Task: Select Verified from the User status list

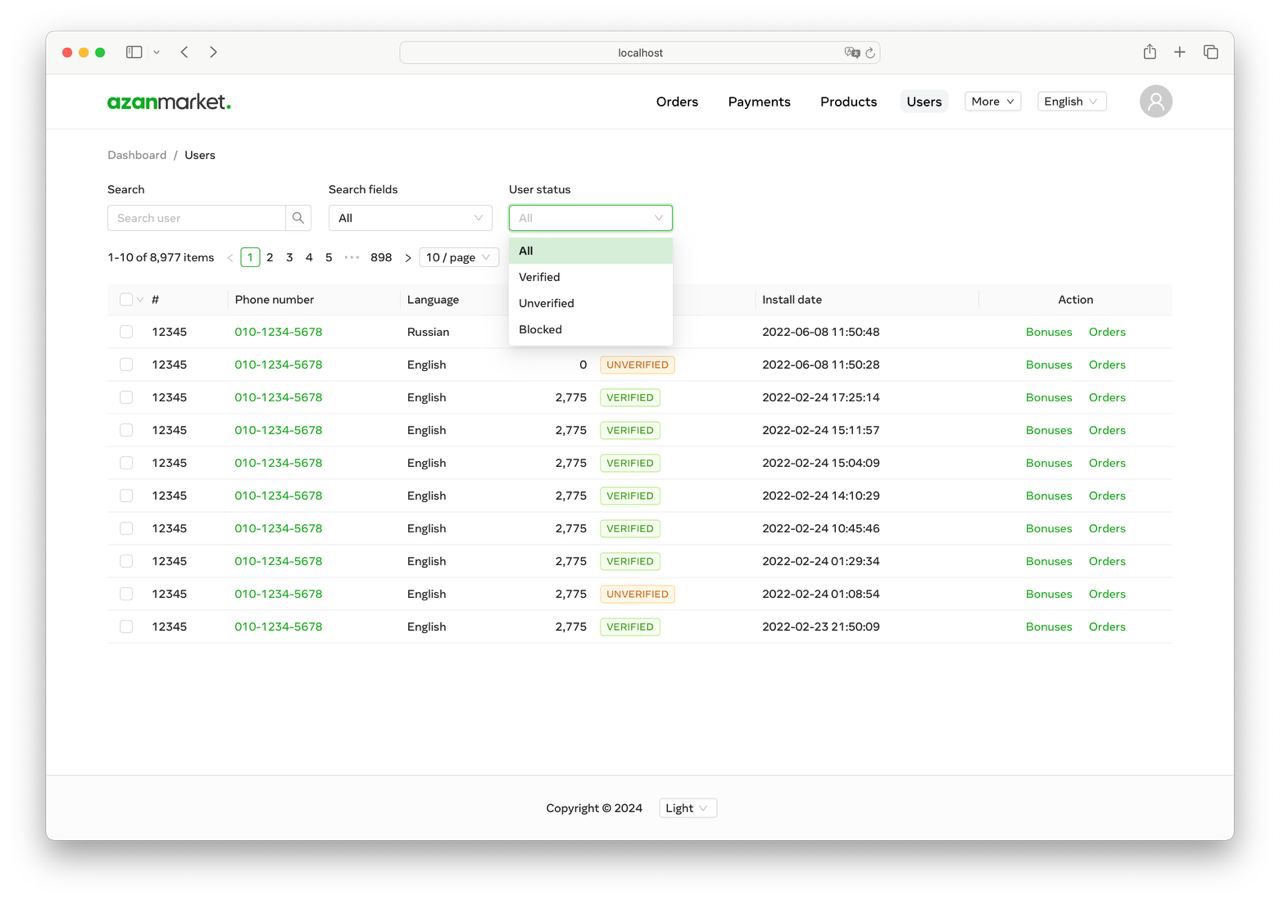Action: [539, 277]
